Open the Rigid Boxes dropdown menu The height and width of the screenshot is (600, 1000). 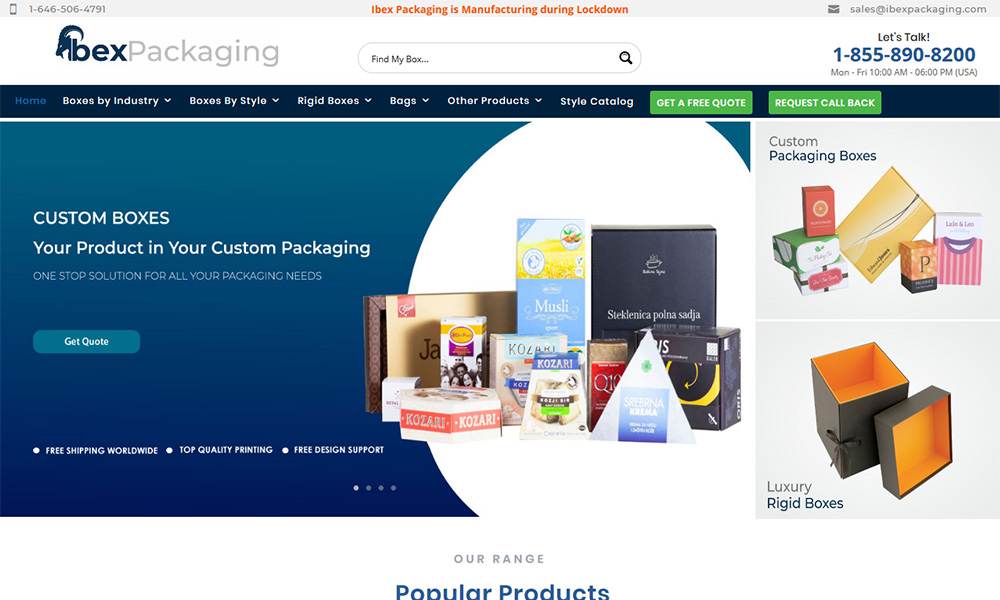click(334, 101)
